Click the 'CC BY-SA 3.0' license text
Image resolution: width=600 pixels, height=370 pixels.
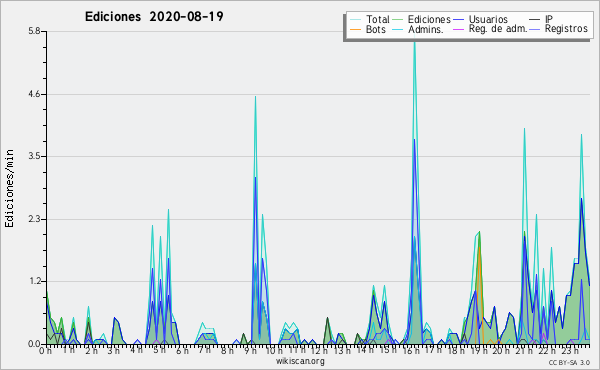tap(569, 363)
